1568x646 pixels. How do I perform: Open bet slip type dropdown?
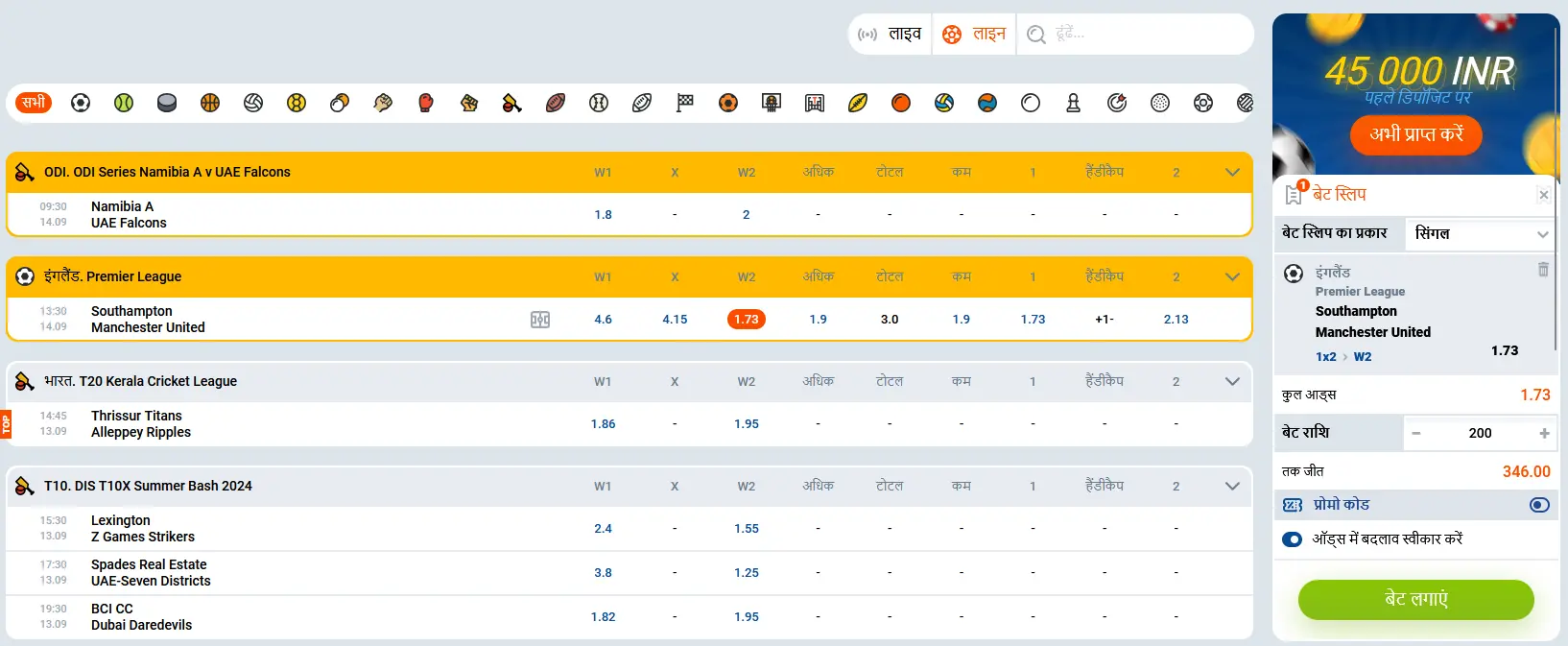1481,234
